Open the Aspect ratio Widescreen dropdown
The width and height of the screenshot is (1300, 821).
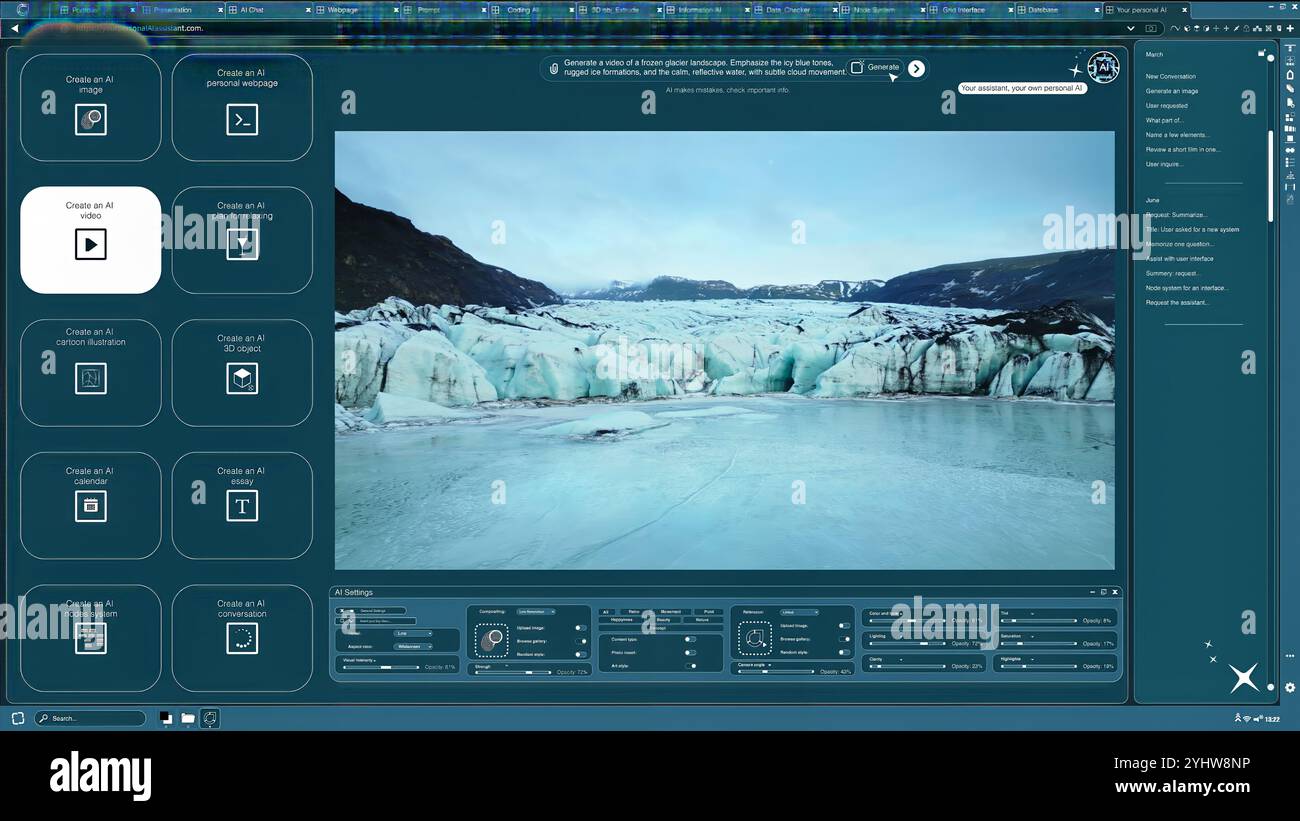coord(413,647)
